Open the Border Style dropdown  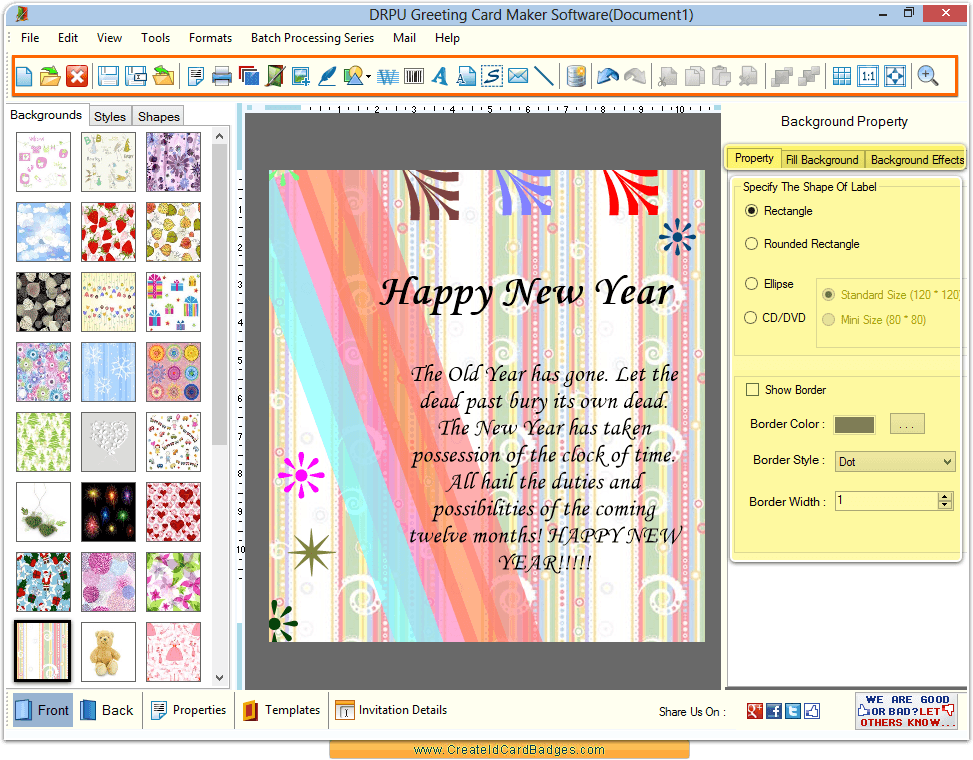click(x=895, y=462)
